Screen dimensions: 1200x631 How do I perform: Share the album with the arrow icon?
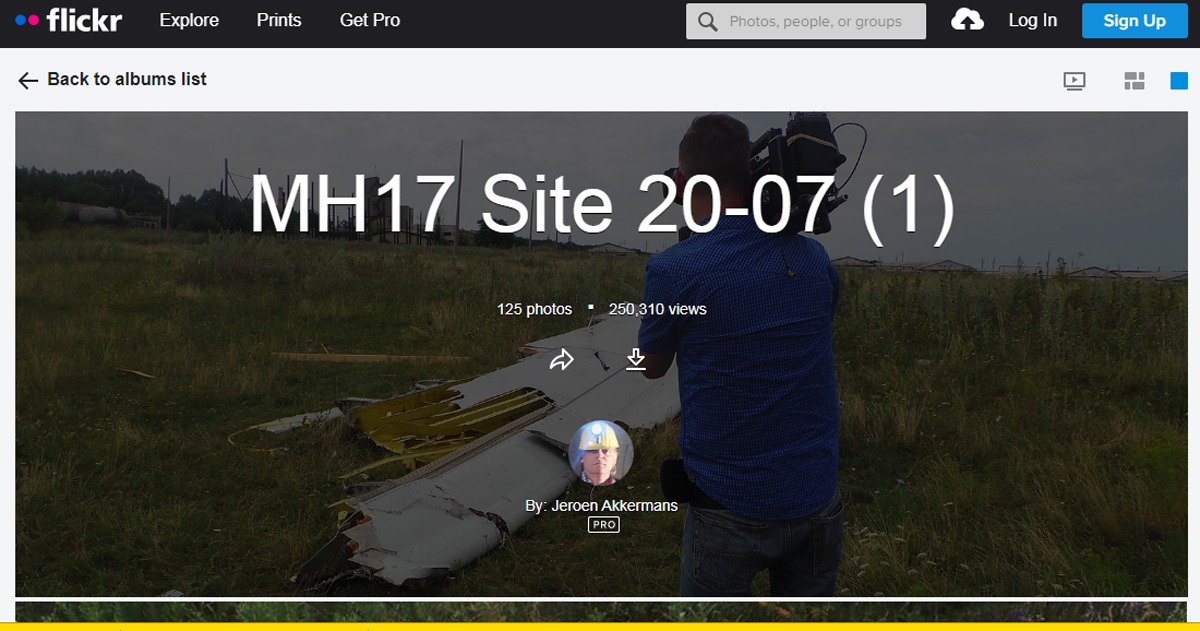562,359
